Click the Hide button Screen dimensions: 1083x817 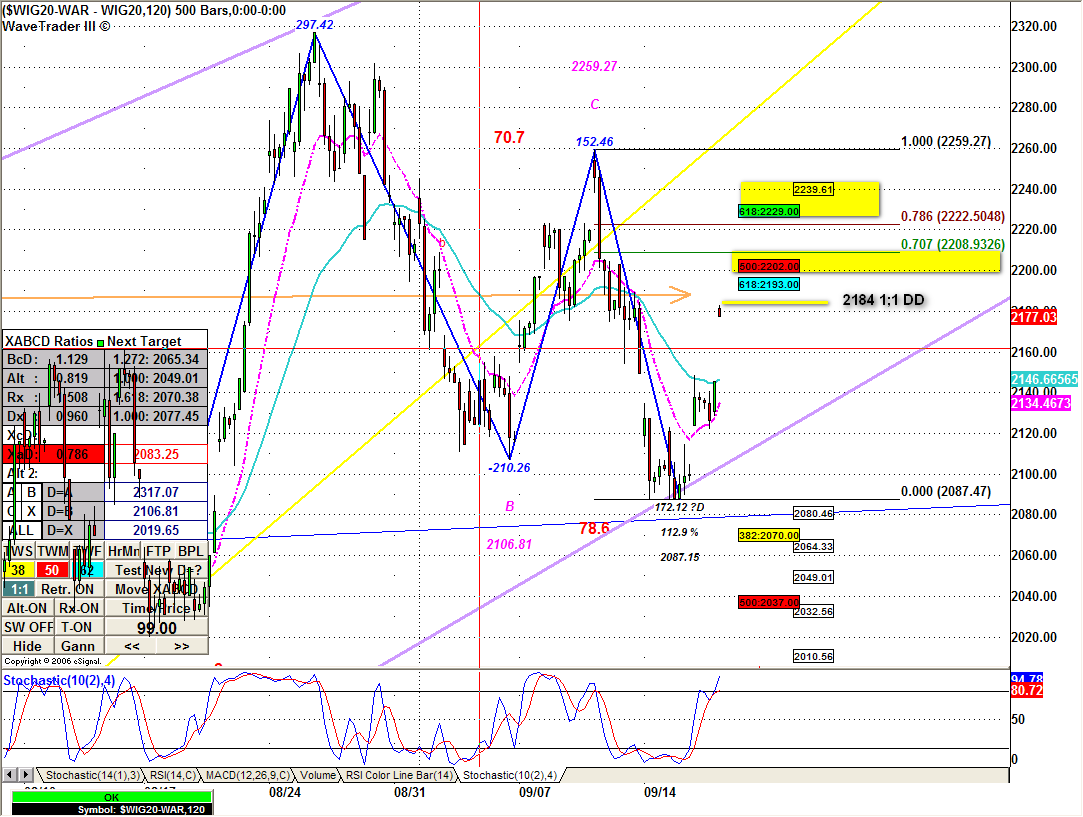(x=27, y=646)
